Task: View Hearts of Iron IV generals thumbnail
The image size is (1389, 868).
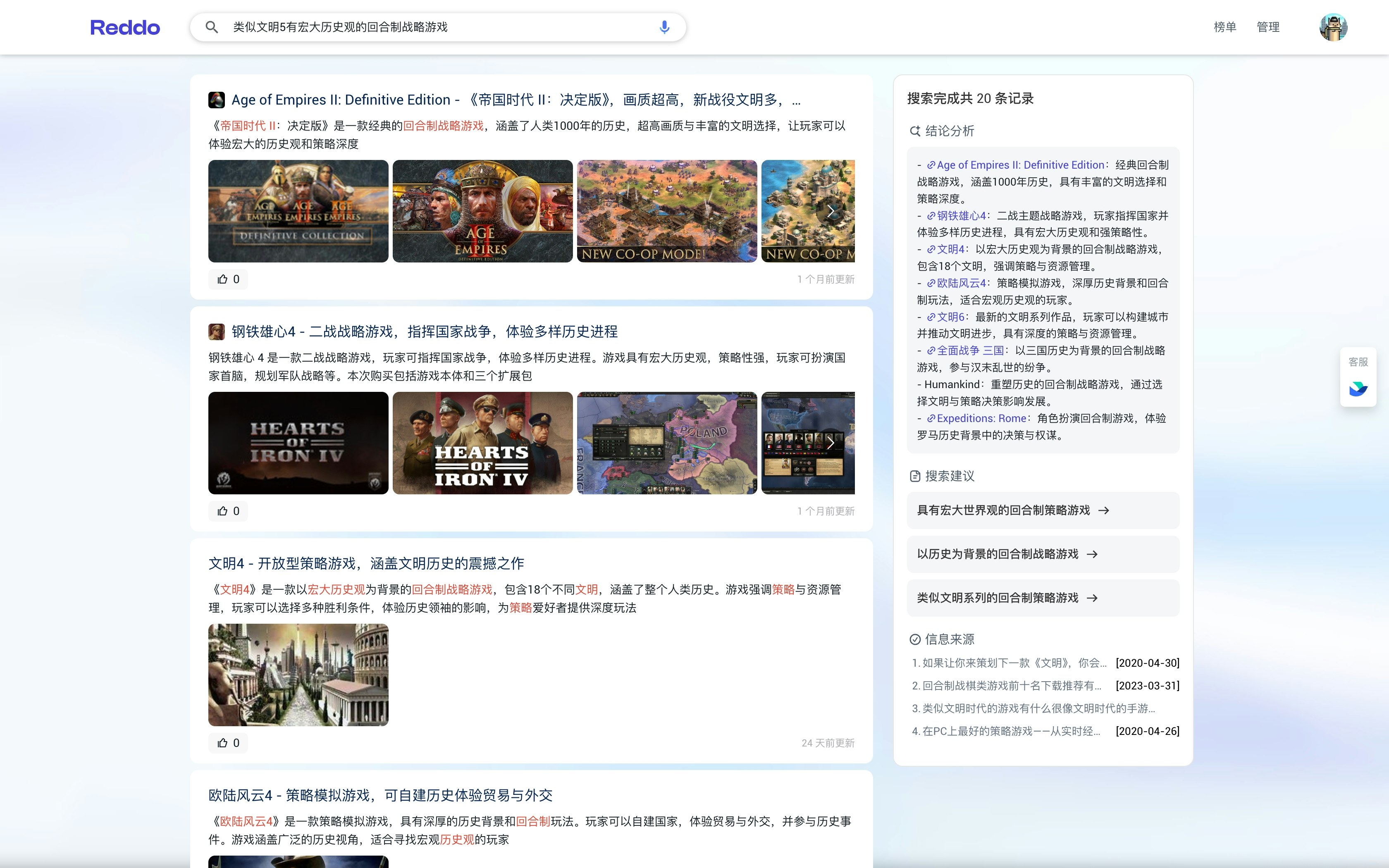Action: (x=483, y=443)
